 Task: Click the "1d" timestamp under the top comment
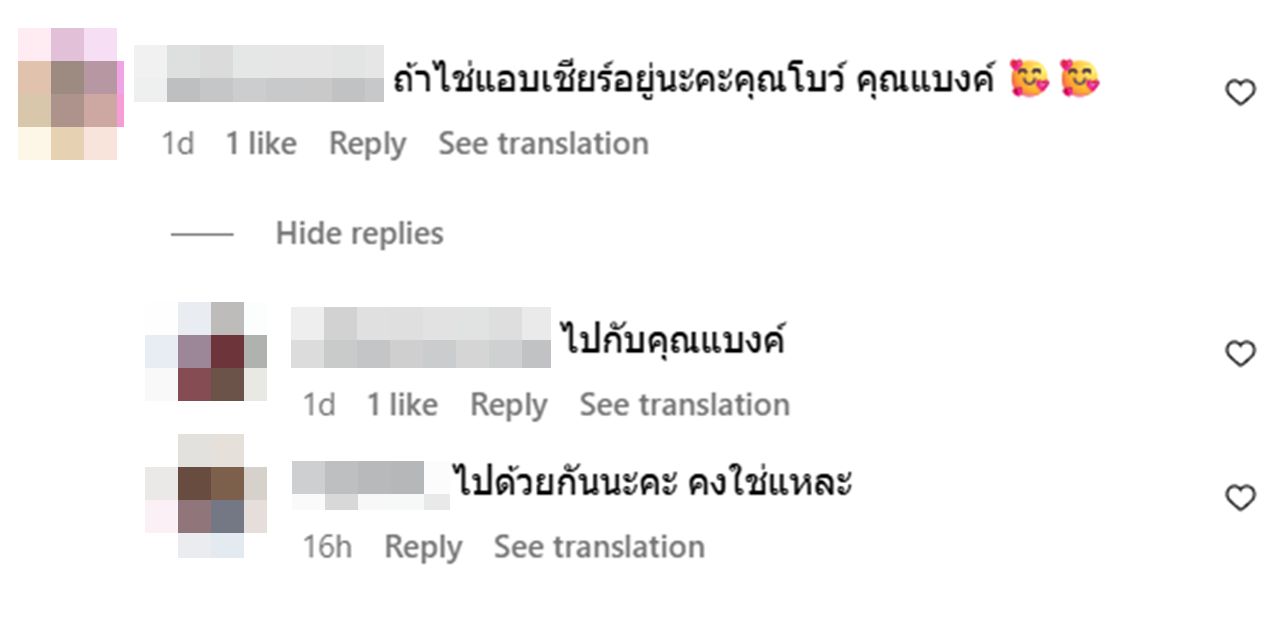pyautogui.click(x=178, y=144)
